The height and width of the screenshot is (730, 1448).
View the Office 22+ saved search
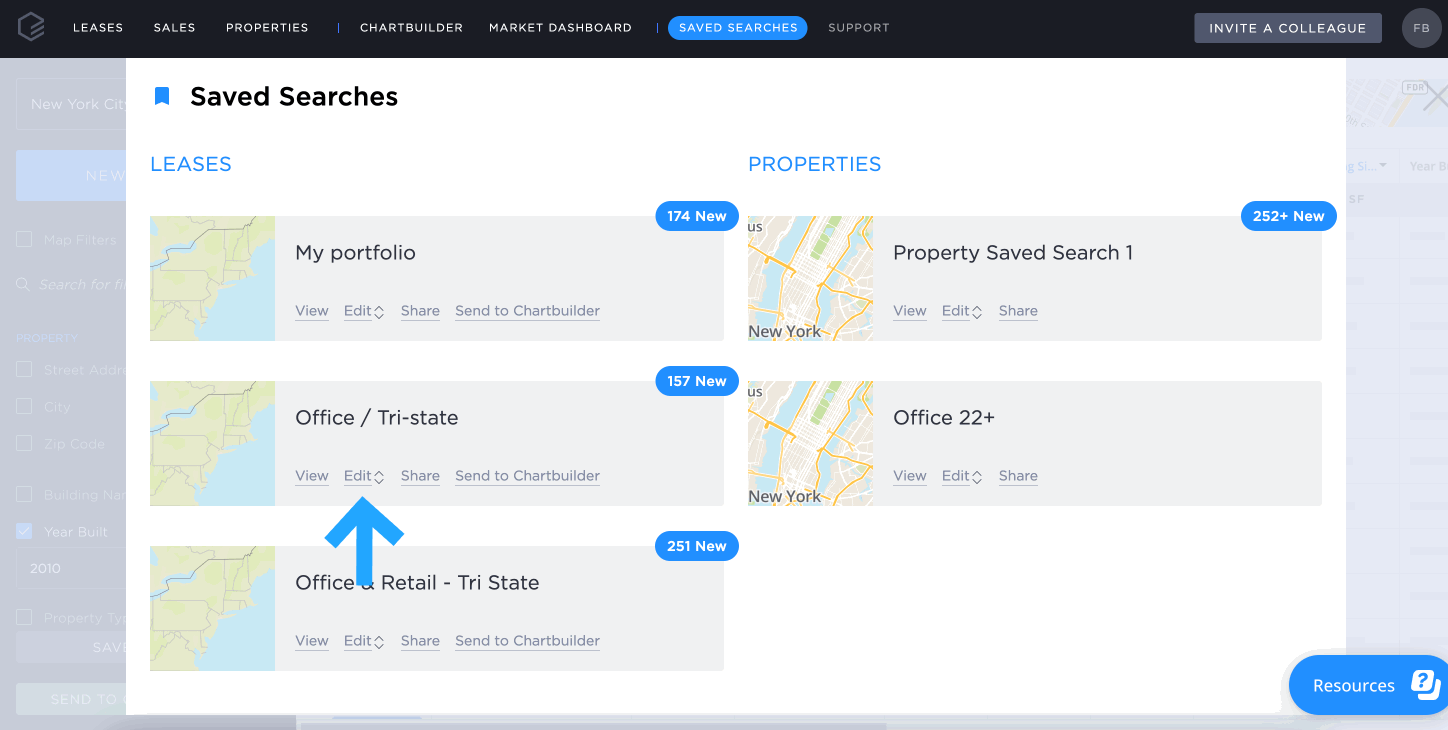coord(910,476)
